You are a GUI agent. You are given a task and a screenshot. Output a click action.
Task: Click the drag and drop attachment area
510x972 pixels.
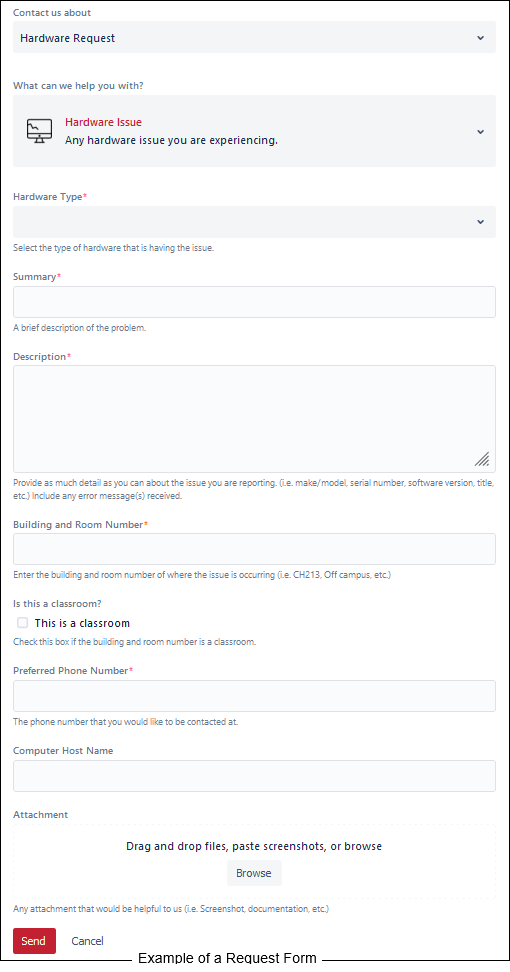[x=254, y=861]
